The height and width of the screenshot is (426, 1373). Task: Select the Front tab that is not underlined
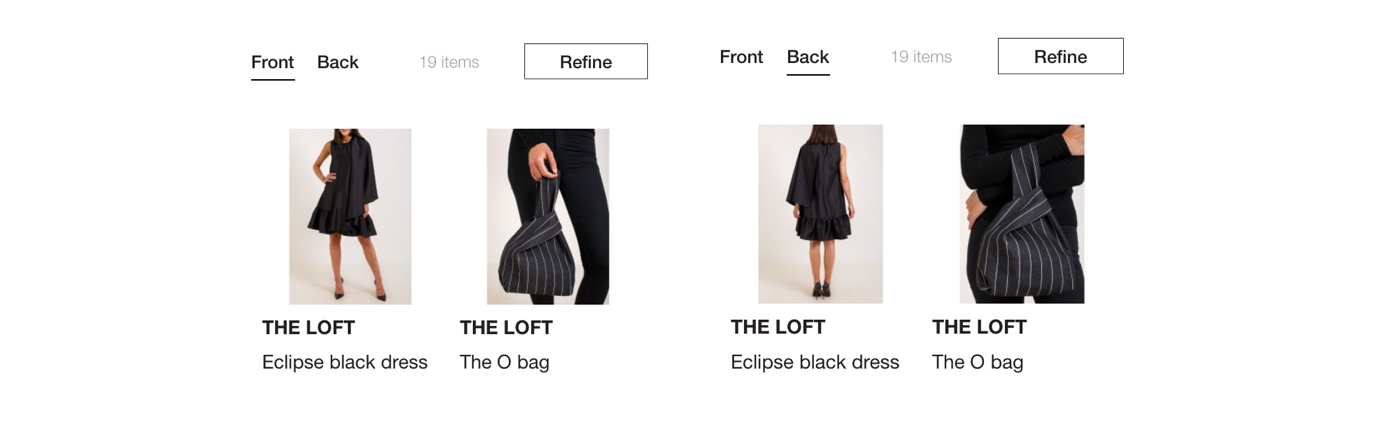741,57
